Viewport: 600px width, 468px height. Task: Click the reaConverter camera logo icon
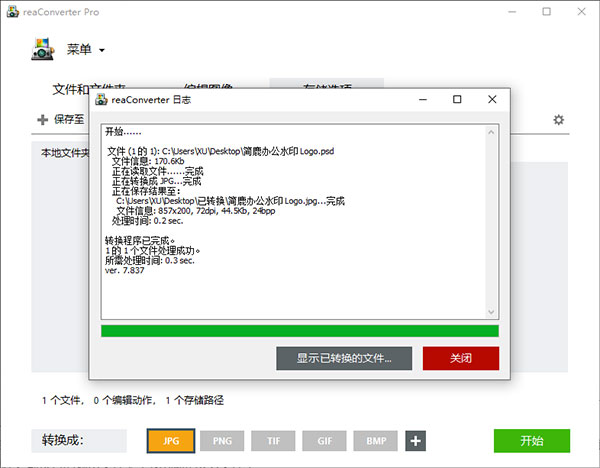42,49
